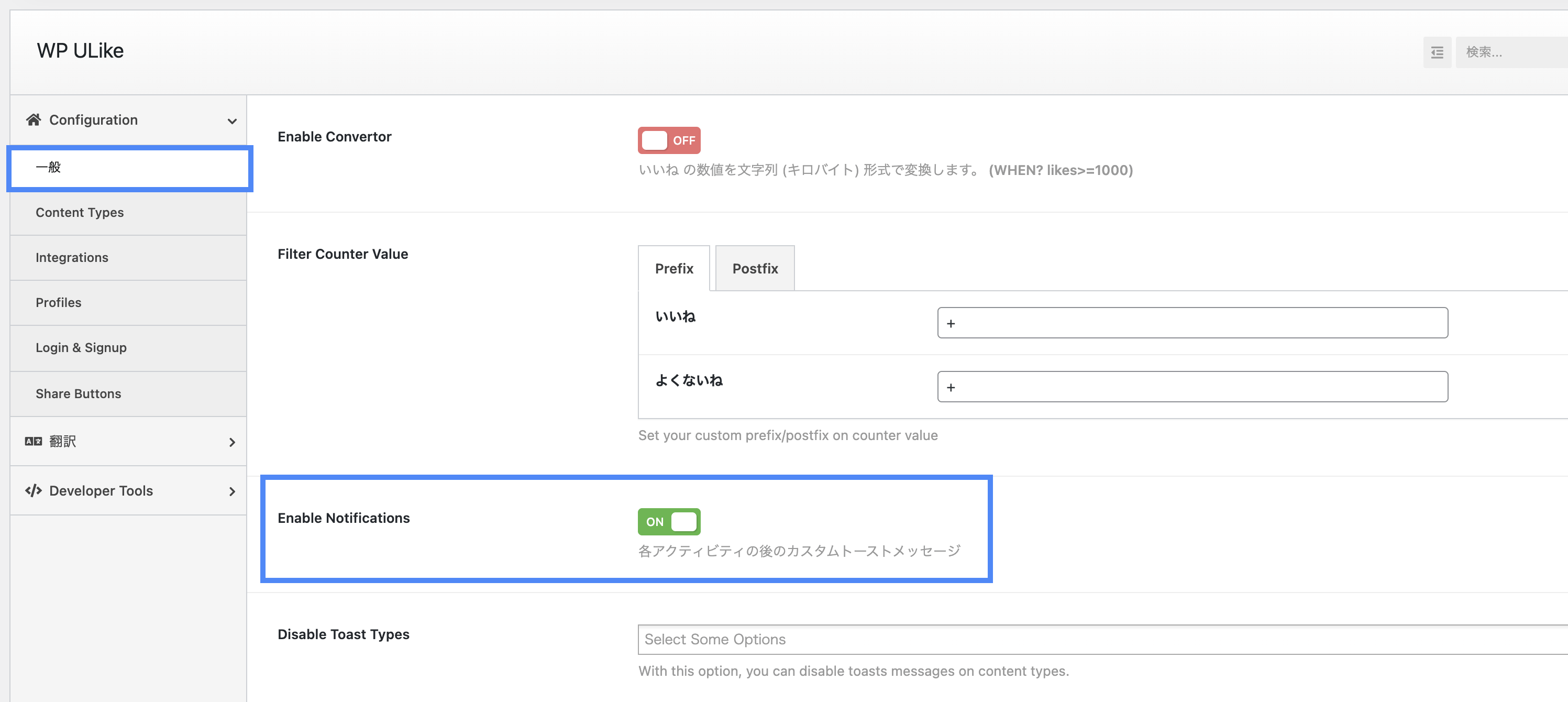Viewport: 1568px width, 702px height.
Task: Open Share Buttons settings
Action: (x=79, y=394)
